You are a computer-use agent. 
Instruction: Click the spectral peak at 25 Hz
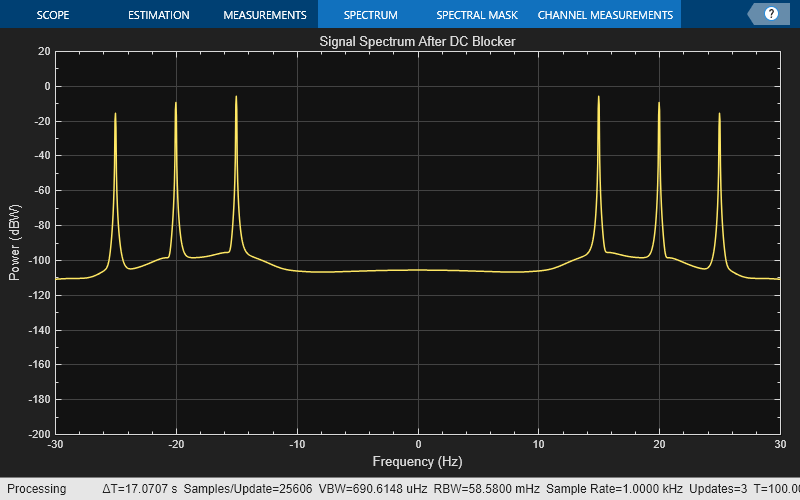click(719, 114)
